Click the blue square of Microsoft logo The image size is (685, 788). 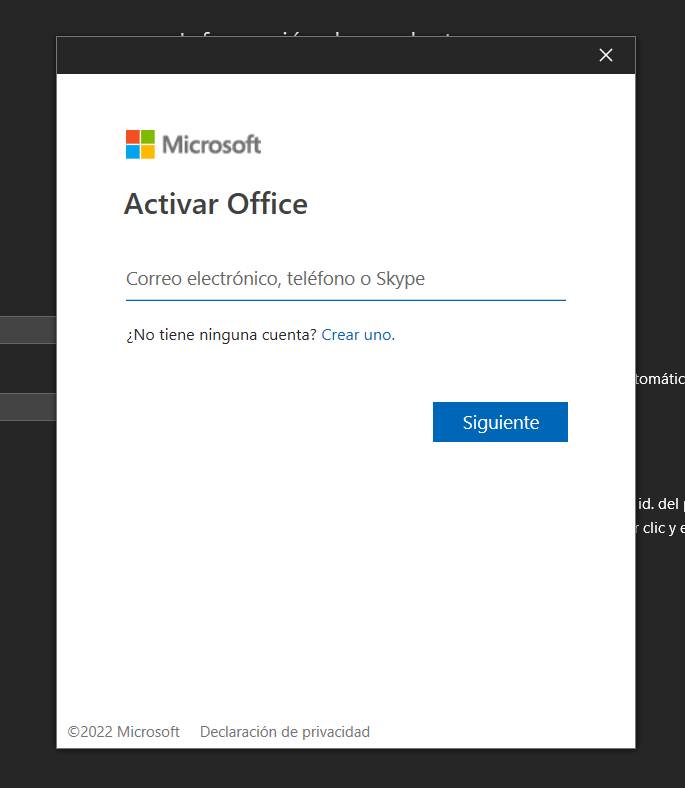point(133,152)
